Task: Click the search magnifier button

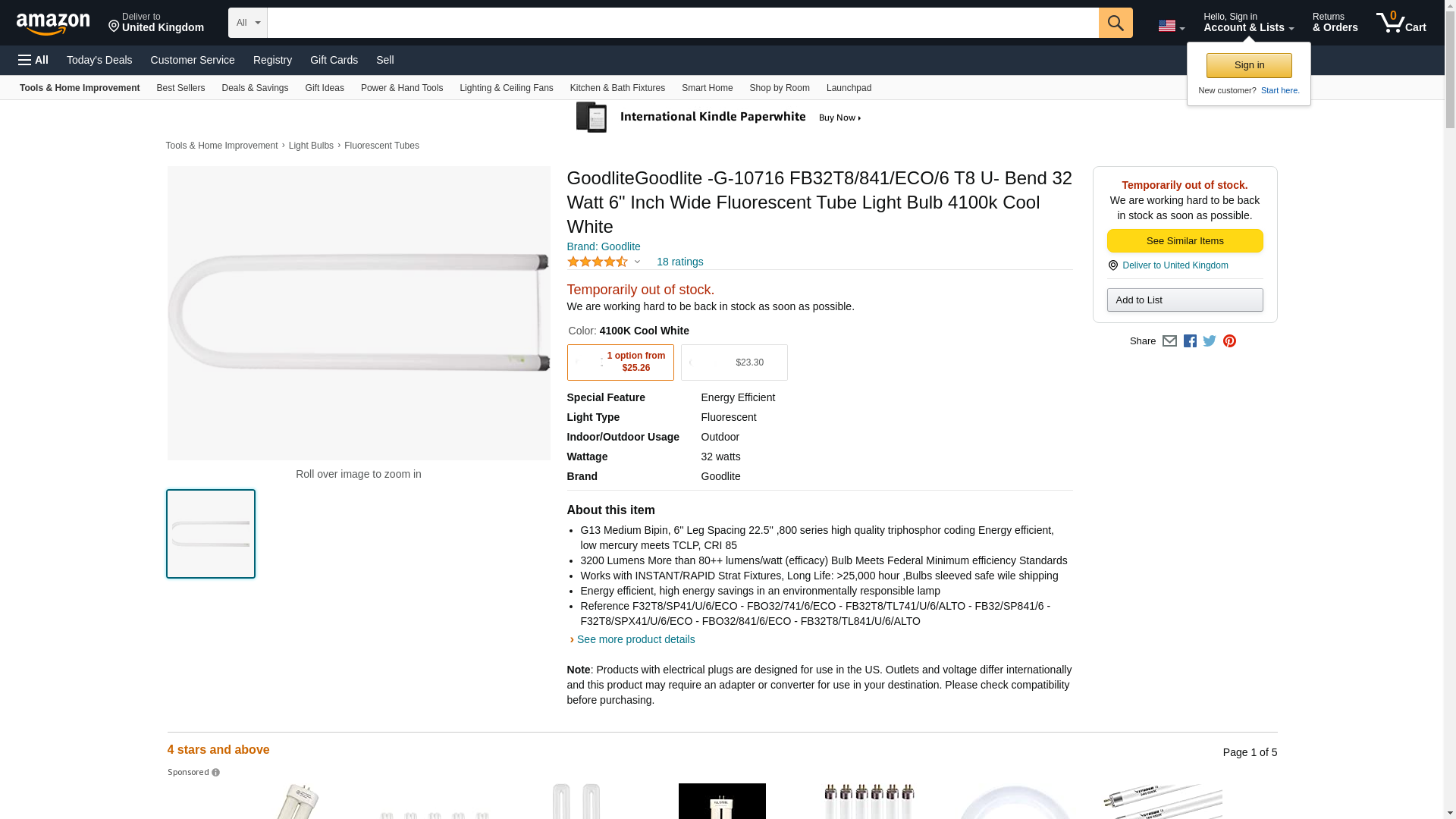Action: 1116,23
